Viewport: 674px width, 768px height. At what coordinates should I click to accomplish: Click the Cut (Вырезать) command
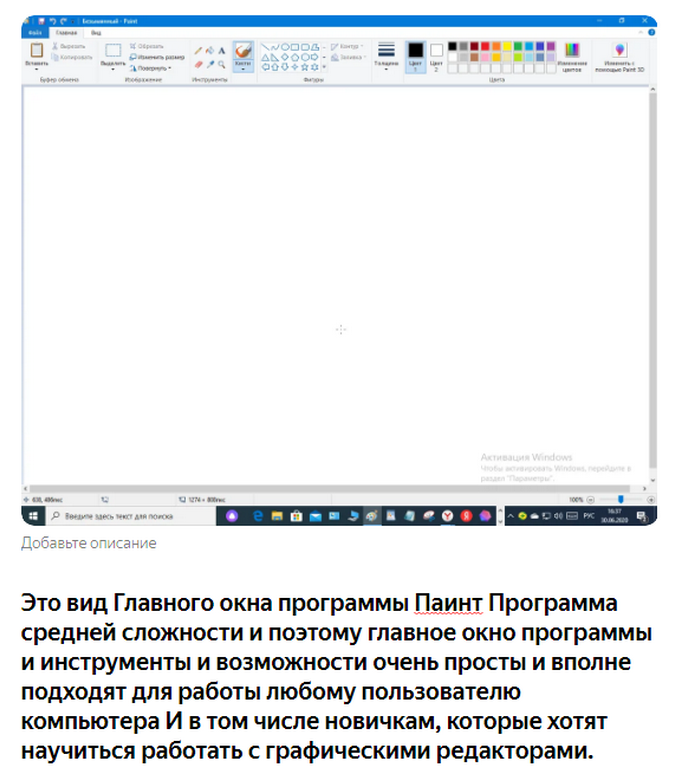coord(69,46)
